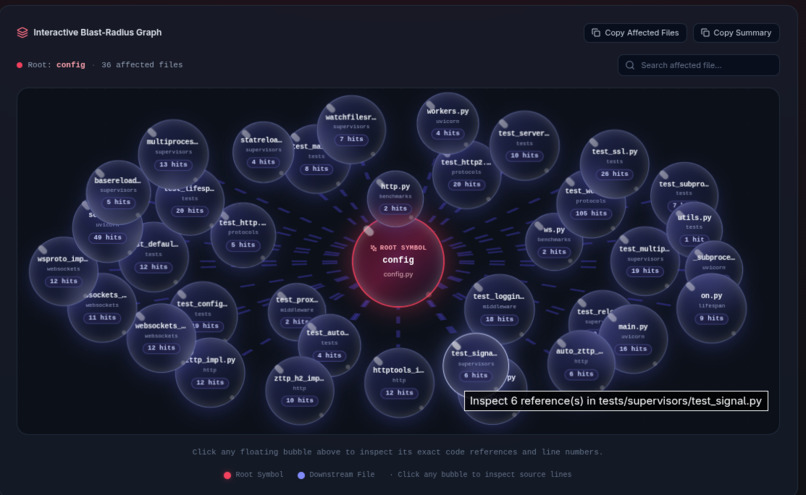Screen dimensions: 806x495
Task: Inspect test_loggin… middleware bubble
Action: pos(499,309)
